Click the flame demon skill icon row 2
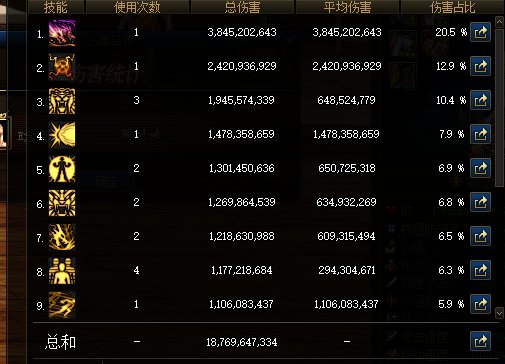 coord(62,67)
